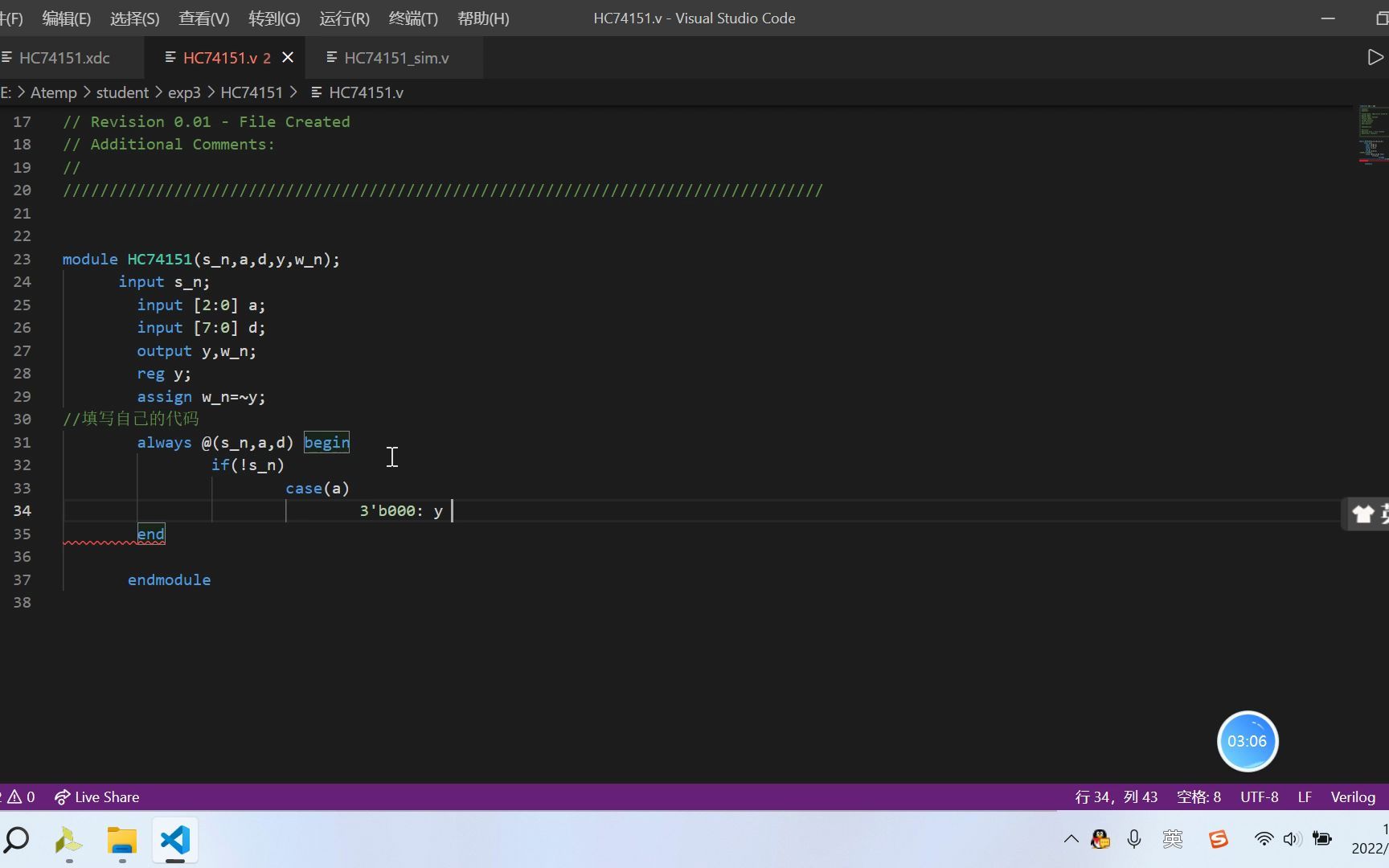Screen dimensions: 1389x868
Task: Change indentation via 空格: 8
Action: pos(1198,797)
